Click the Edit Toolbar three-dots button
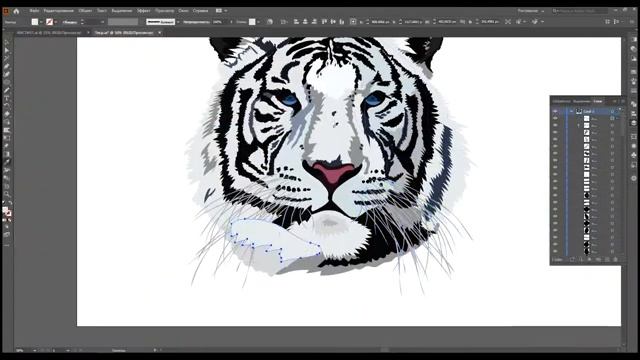The height and width of the screenshot is (360, 640). pos(7,245)
